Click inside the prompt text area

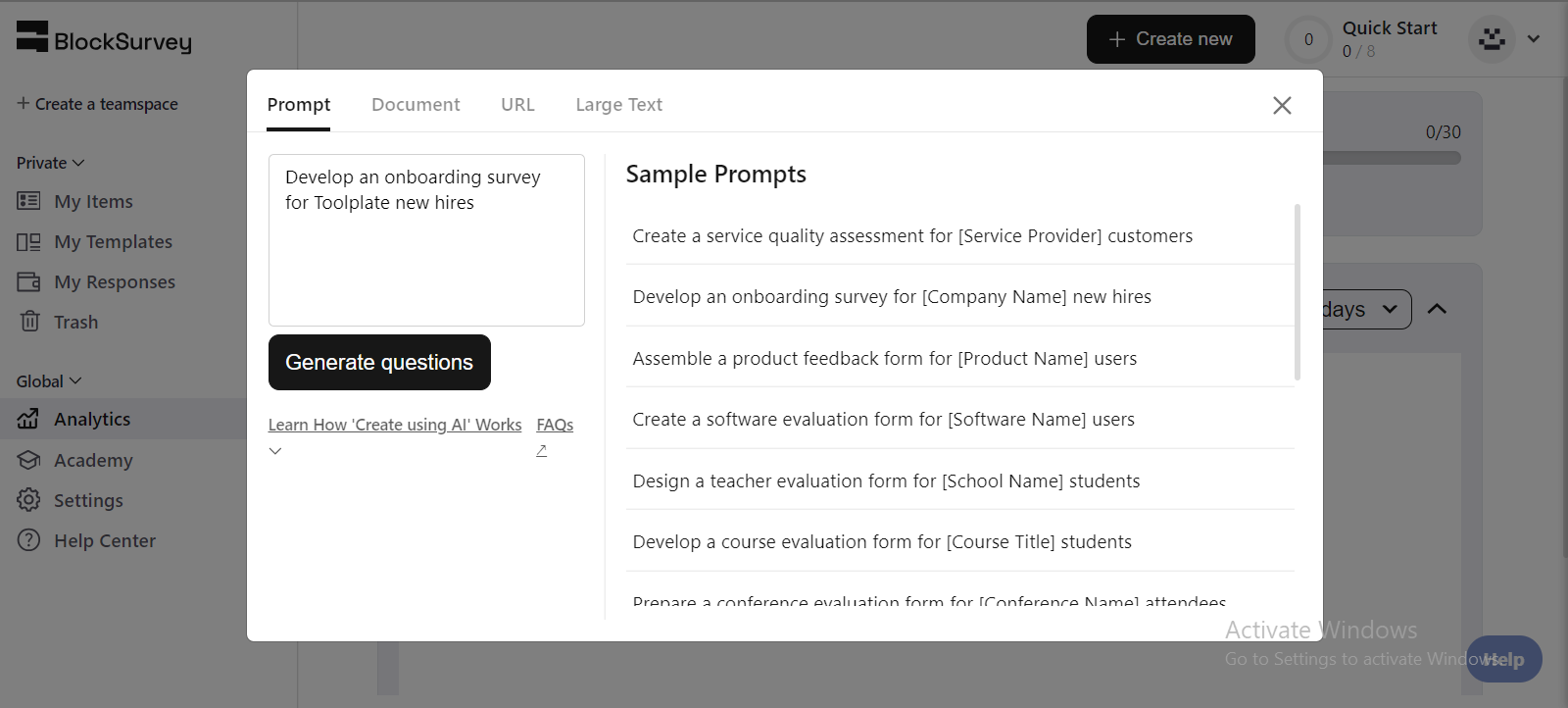tap(426, 240)
